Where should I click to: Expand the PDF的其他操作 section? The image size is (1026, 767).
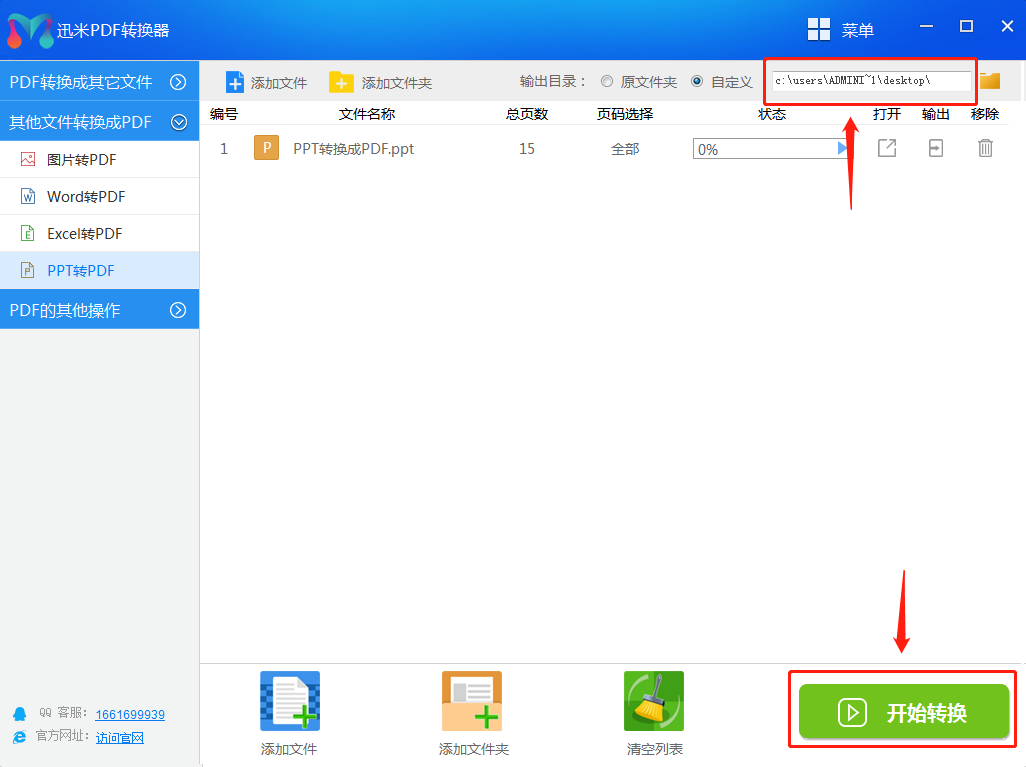click(x=100, y=309)
